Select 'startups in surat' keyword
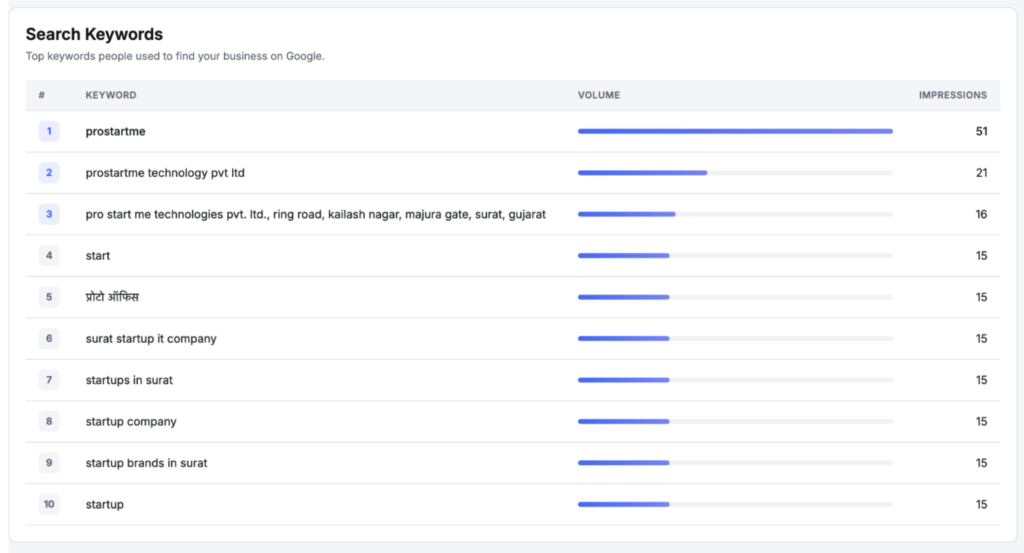 [129, 380]
